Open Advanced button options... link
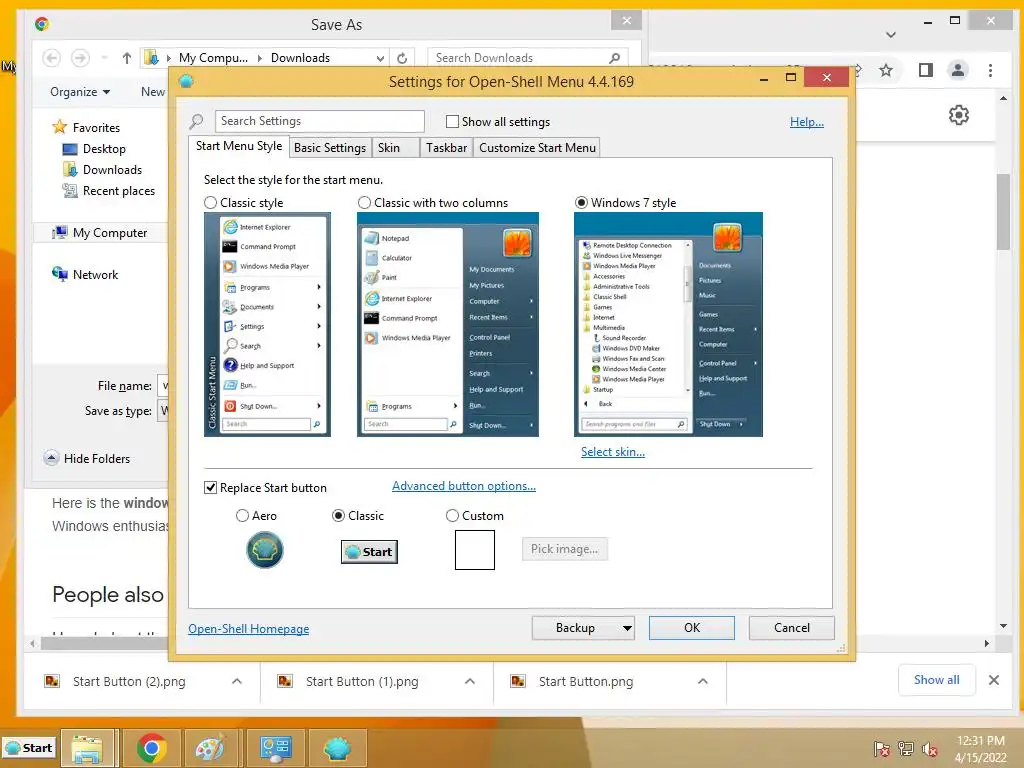Screen dimensions: 1024x768 (x=464, y=486)
